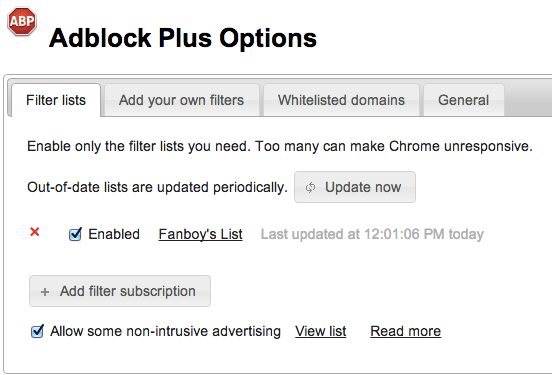
Task: Select the Filter lists tab
Action: 56,100
